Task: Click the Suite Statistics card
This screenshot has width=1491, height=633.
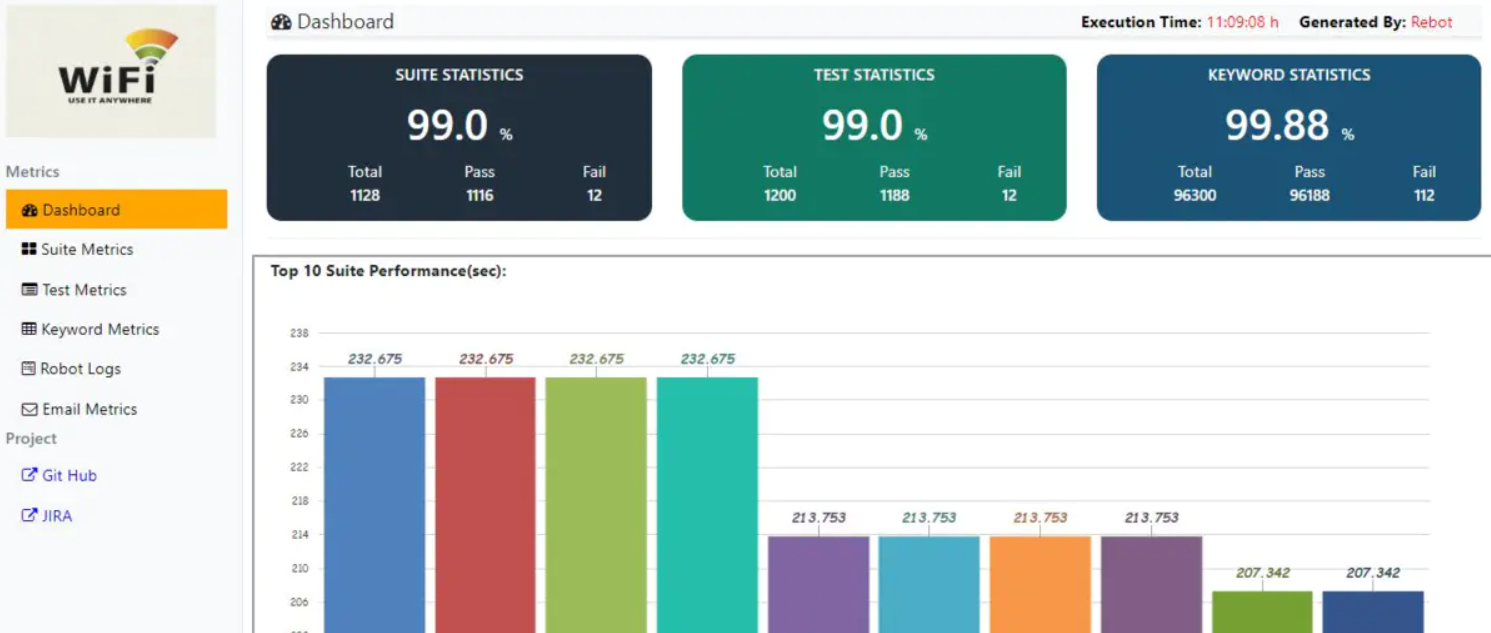Action: (458, 136)
